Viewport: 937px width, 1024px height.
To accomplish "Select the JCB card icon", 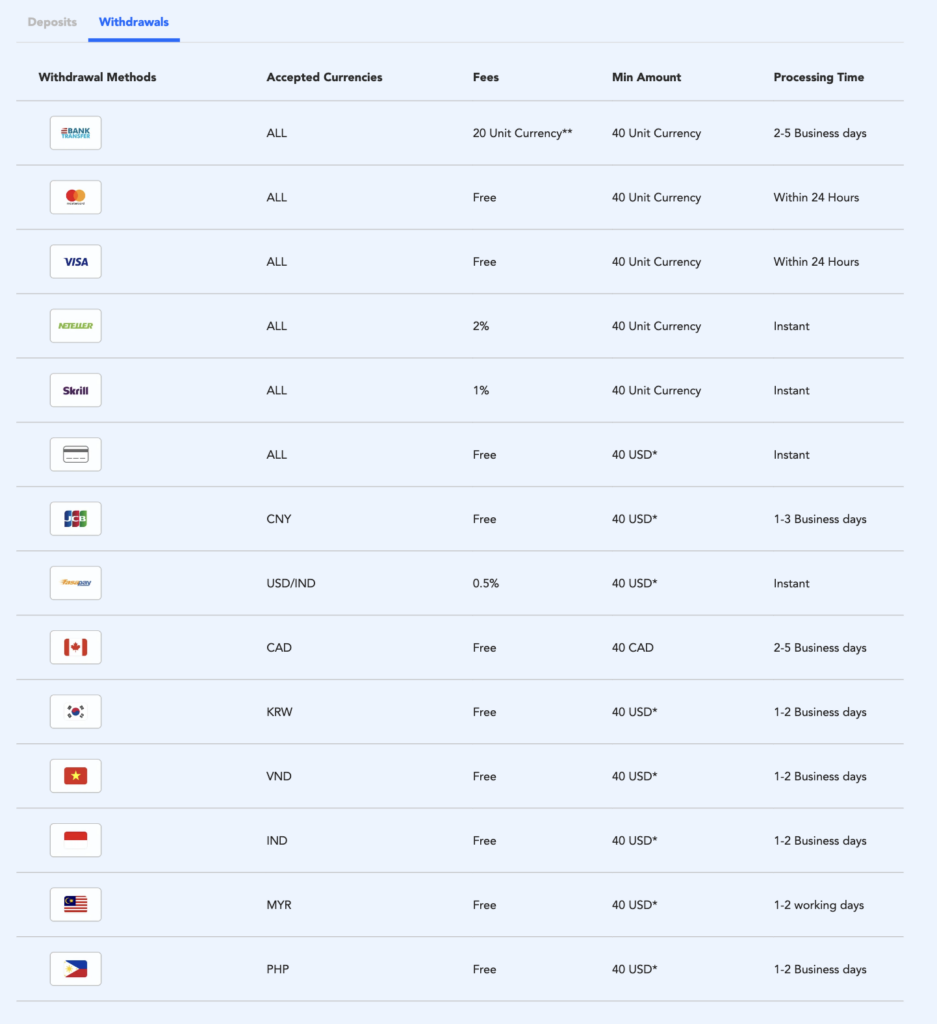I will [76, 519].
